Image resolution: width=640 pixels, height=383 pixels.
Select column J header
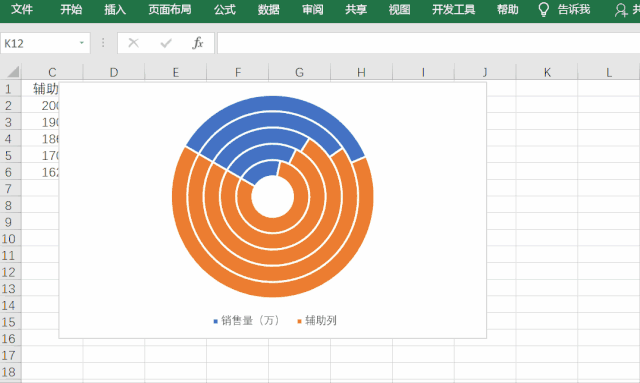[x=485, y=72]
